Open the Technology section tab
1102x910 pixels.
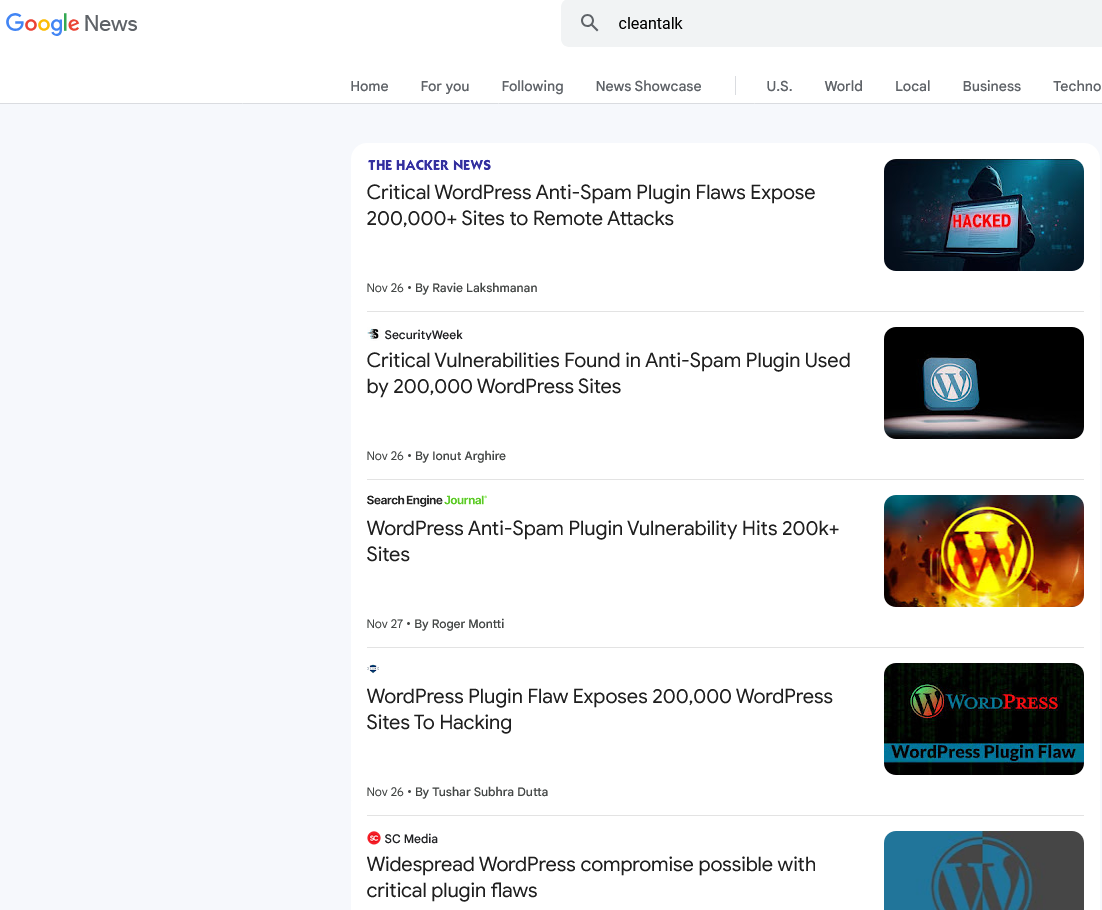pos(1077,86)
